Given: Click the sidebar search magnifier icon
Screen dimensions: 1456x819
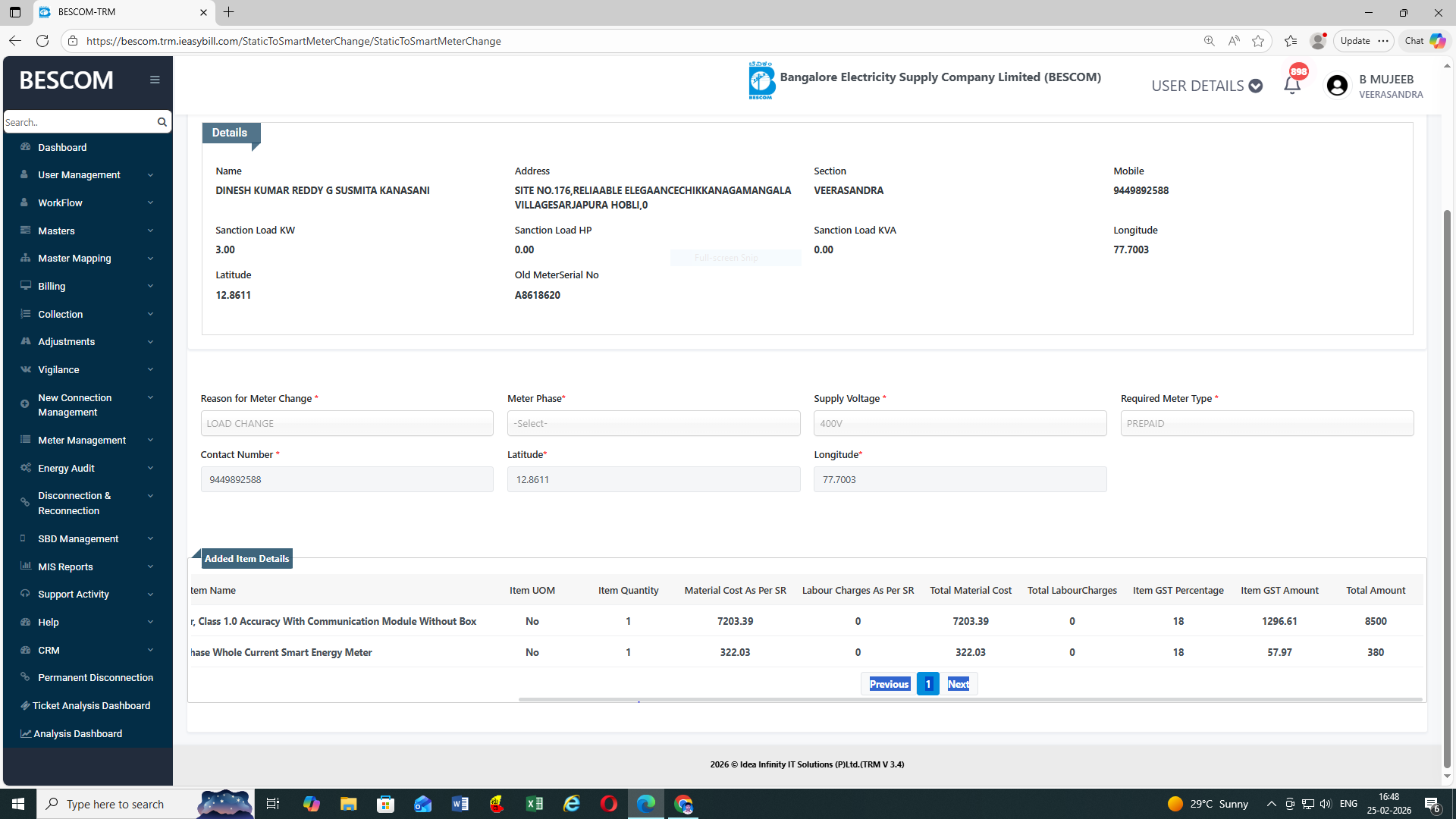Looking at the screenshot, I should (162, 122).
